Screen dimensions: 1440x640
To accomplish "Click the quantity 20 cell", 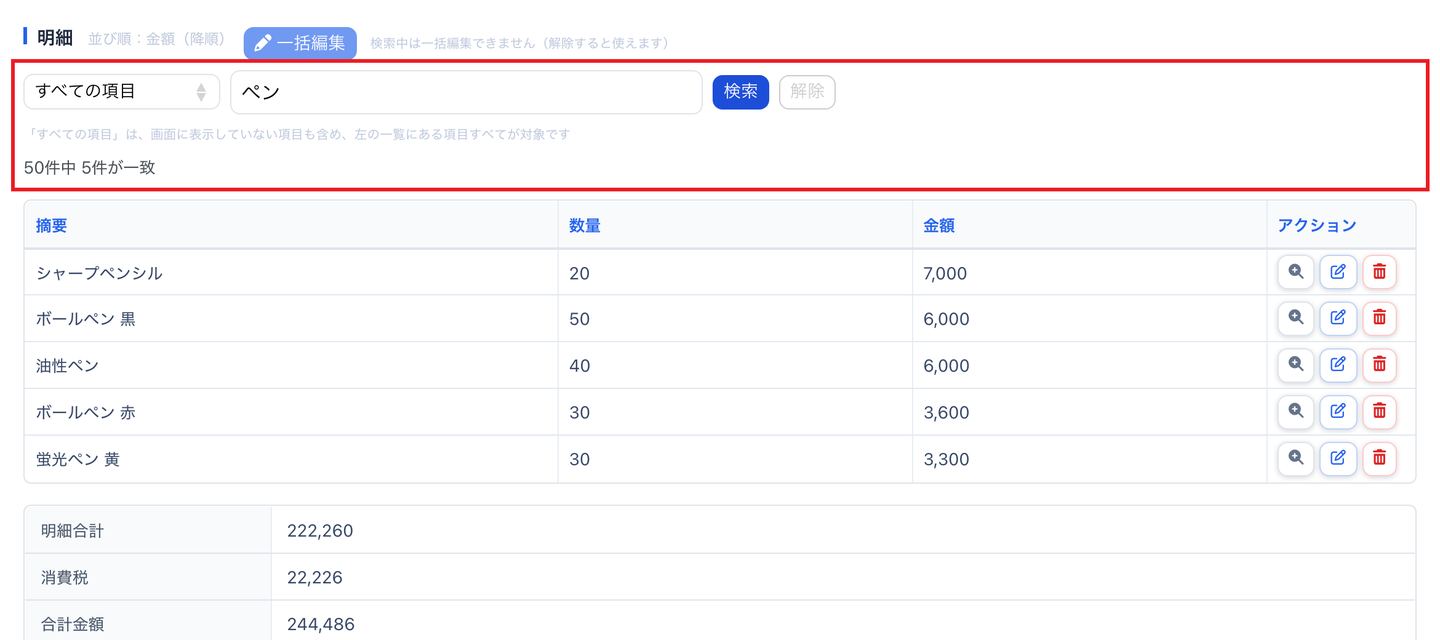I will [x=735, y=273].
